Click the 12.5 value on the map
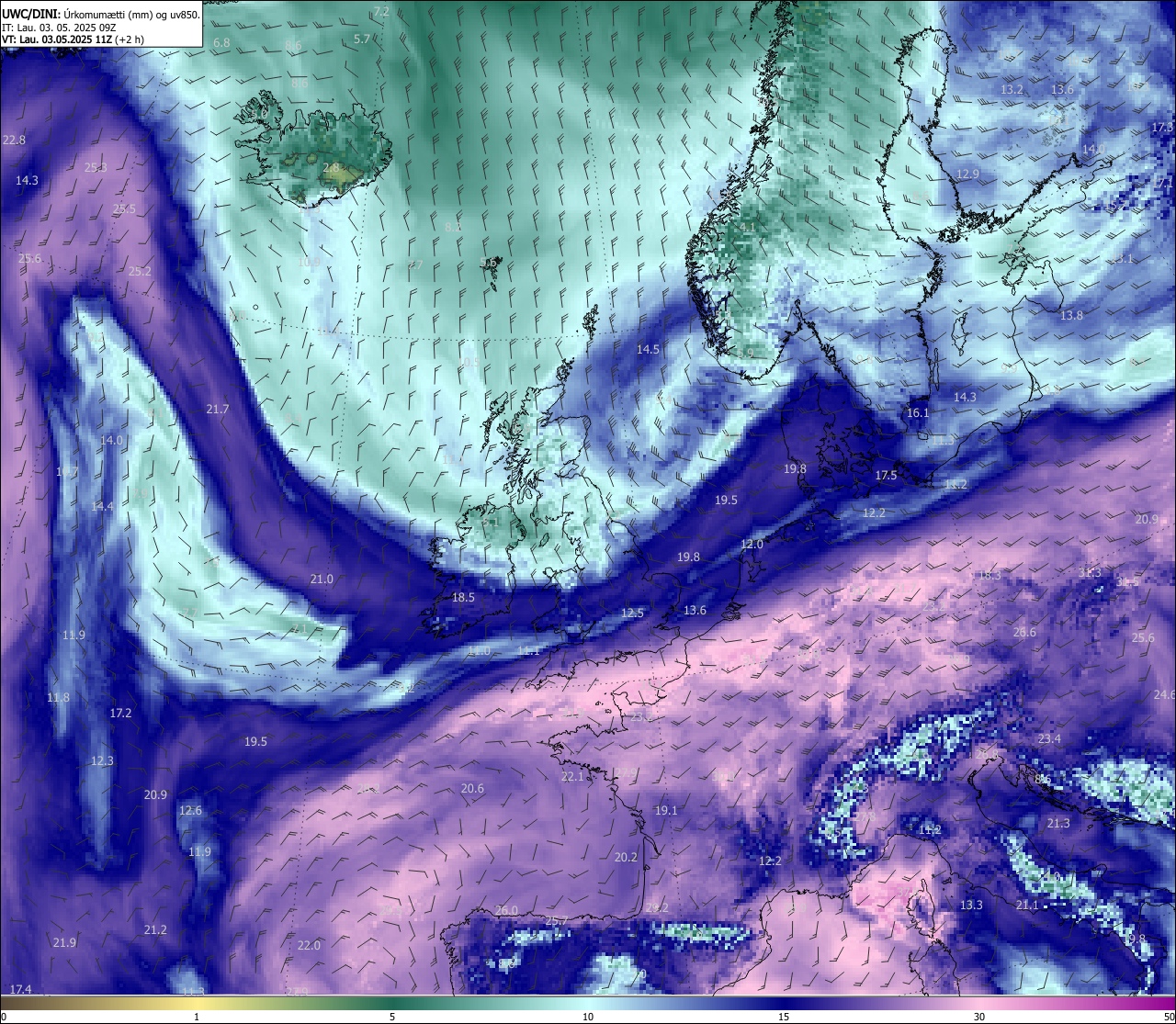Viewport: 1176px width, 1024px height. [632, 613]
